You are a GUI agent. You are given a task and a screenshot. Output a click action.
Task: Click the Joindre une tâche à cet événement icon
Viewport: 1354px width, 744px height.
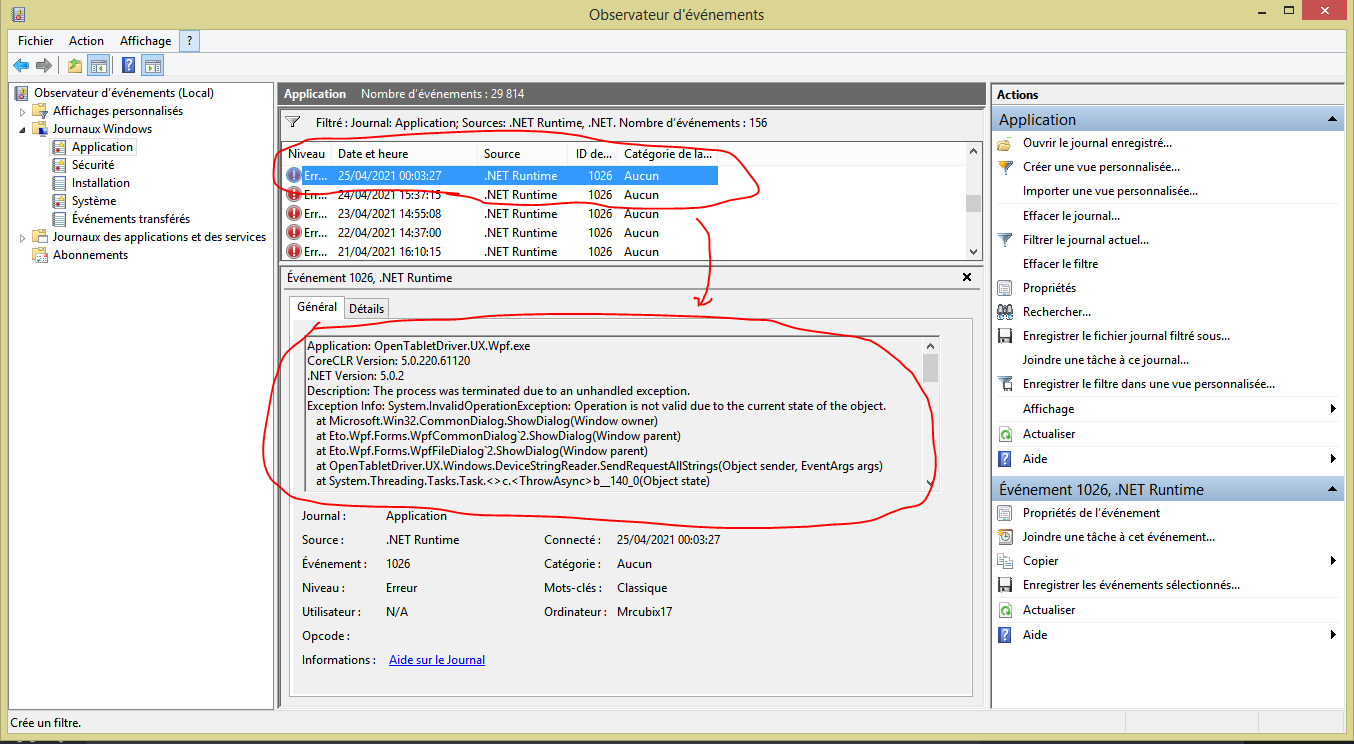coord(1005,537)
